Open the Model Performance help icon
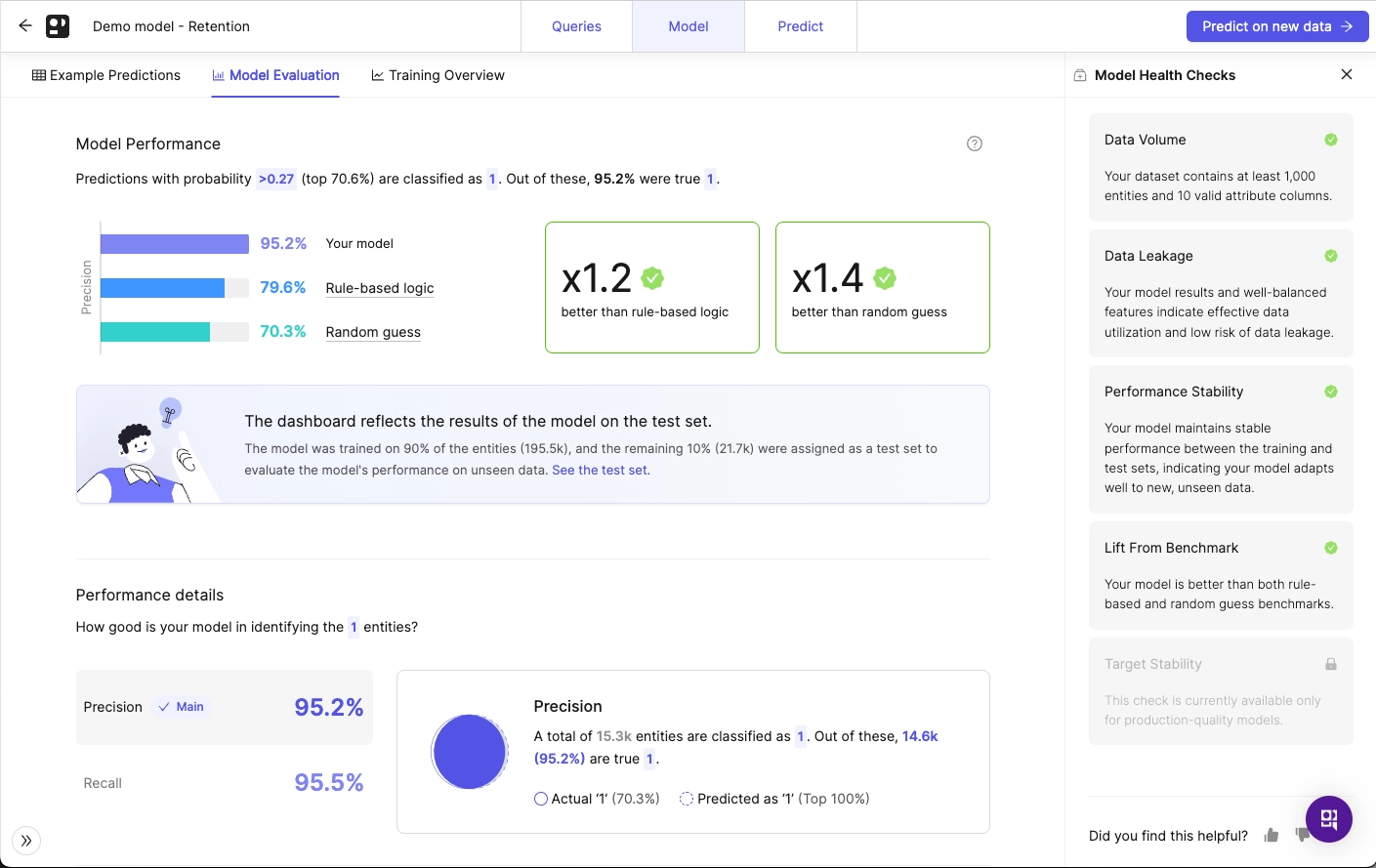The width and height of the screenshot is (1376, 868). [974, 144]
